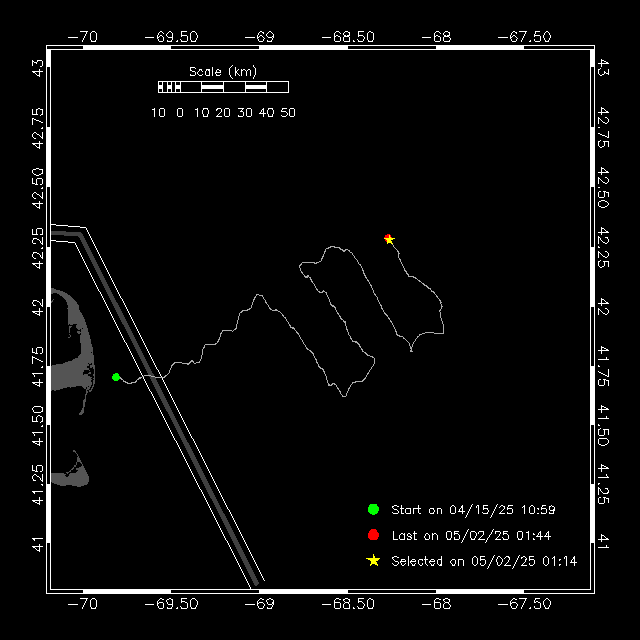Select the "Start on 04/15/25 10:59" legend text
640x640 pixels.
pos(472,510)
